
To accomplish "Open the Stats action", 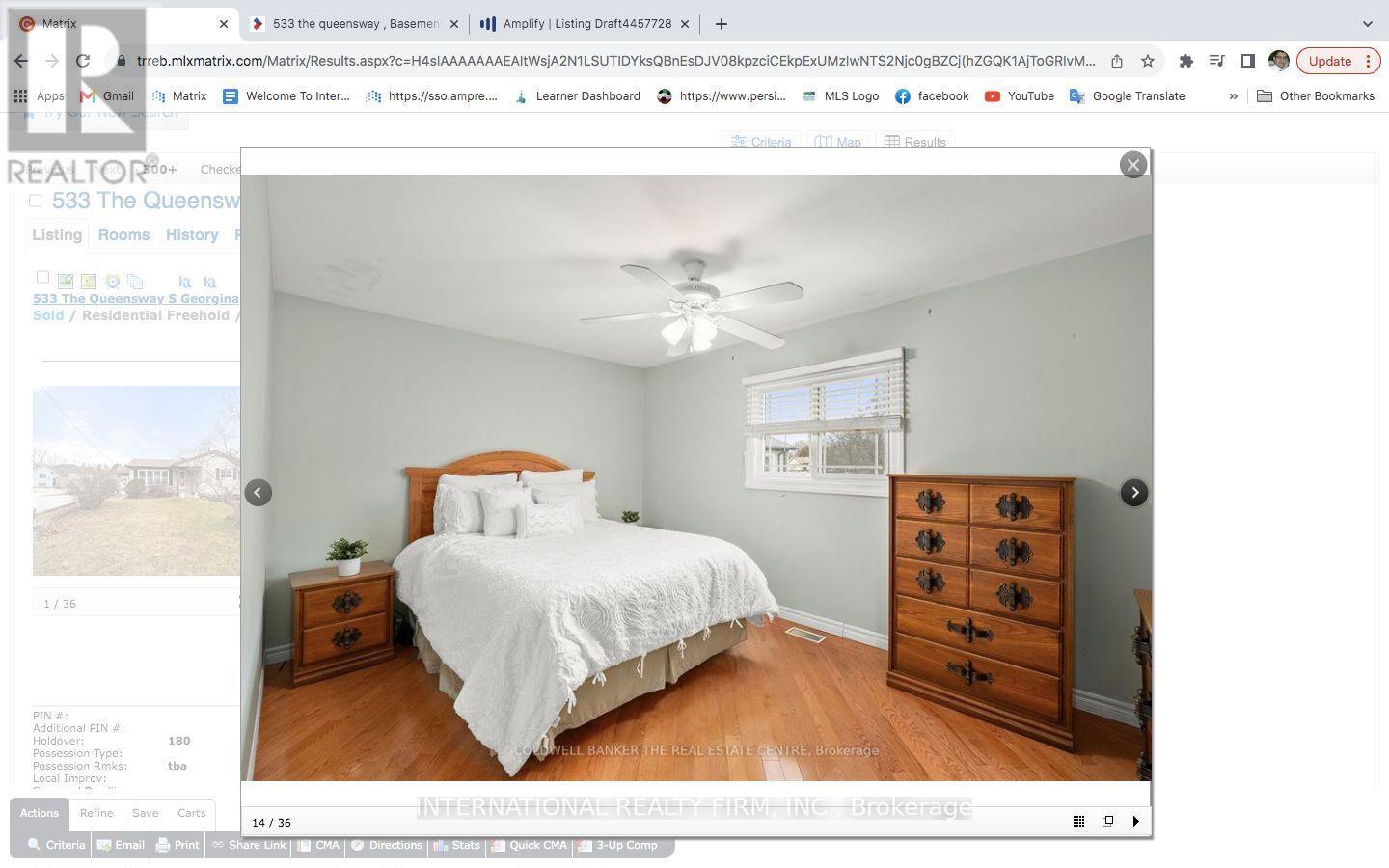I will click(x=457, y=845).
